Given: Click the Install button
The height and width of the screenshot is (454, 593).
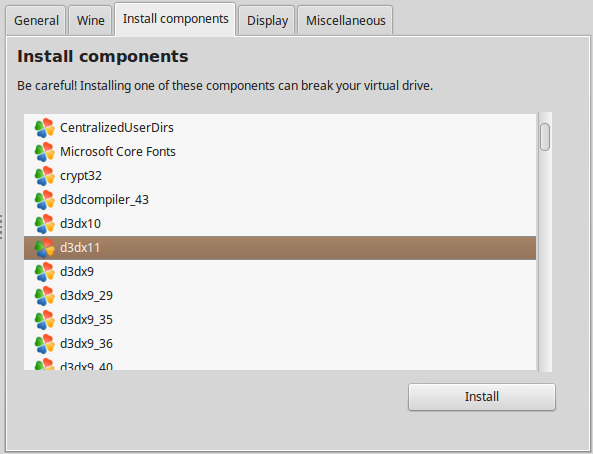Looking at the screenshot, I should coord(481,397).
